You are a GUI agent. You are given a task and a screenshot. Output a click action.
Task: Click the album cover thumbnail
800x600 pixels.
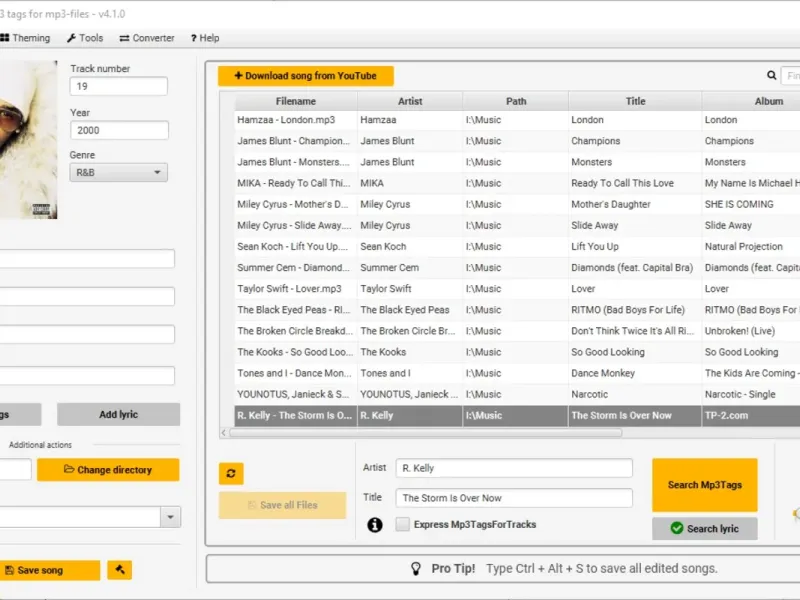pyautogui.click(x=28, y=140)
